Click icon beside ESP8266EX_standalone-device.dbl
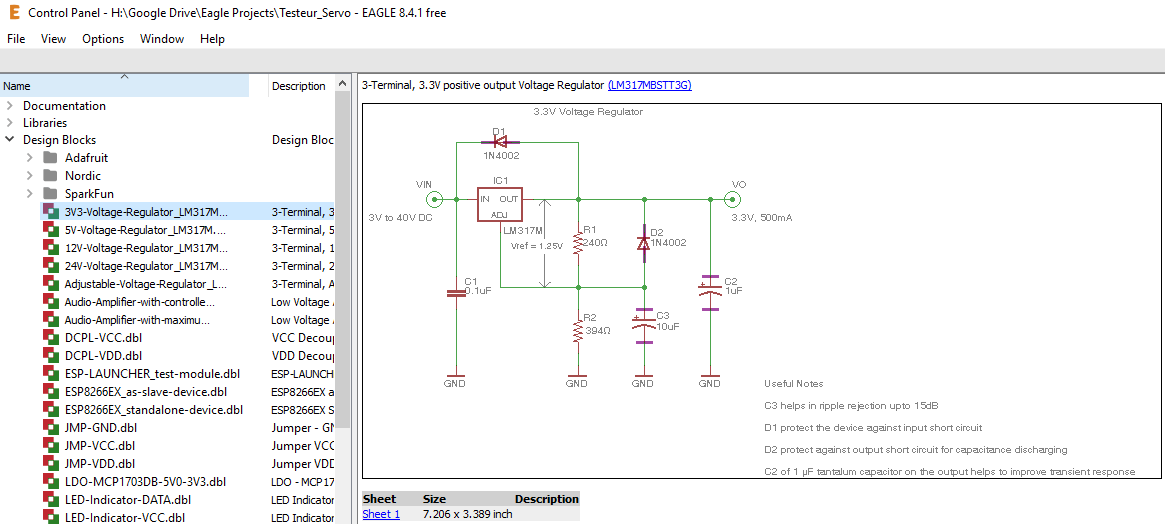The image size is (1165, 524). 51,410
